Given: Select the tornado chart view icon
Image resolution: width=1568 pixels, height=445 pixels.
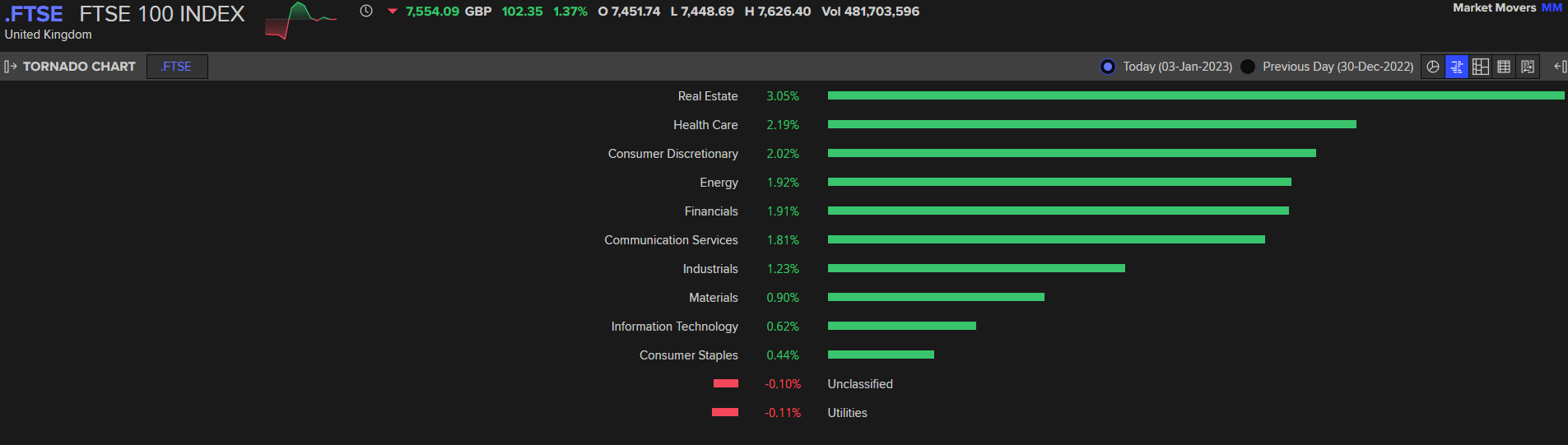Looking at the screenshot, I should (x=1457, y=67).
